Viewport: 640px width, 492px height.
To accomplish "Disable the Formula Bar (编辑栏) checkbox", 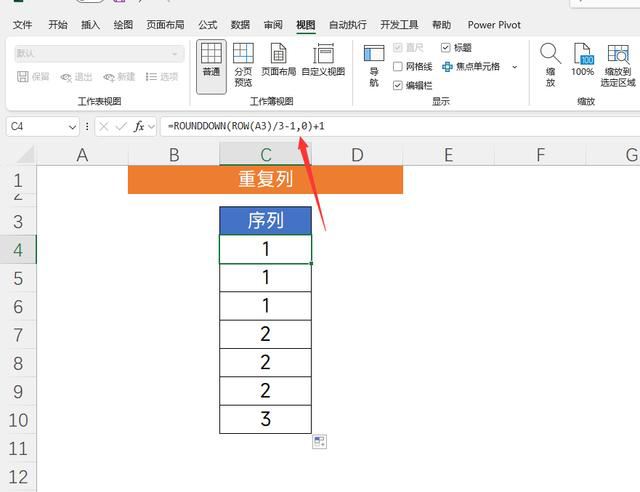I will click(398, 85).
